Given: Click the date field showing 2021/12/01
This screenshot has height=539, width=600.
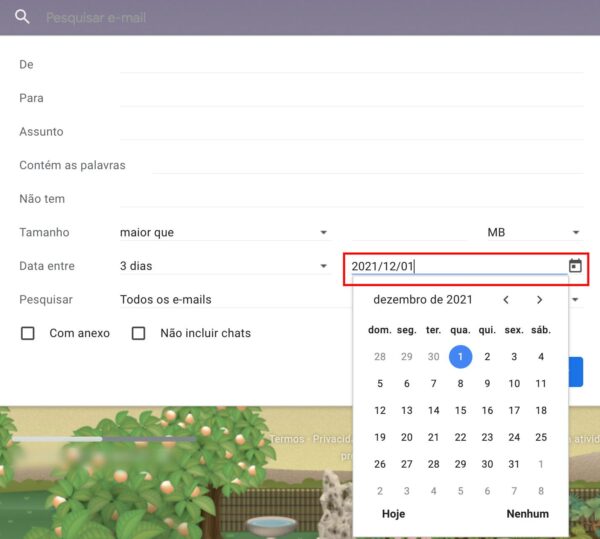Looking at the screenshot, I should 459,266.
